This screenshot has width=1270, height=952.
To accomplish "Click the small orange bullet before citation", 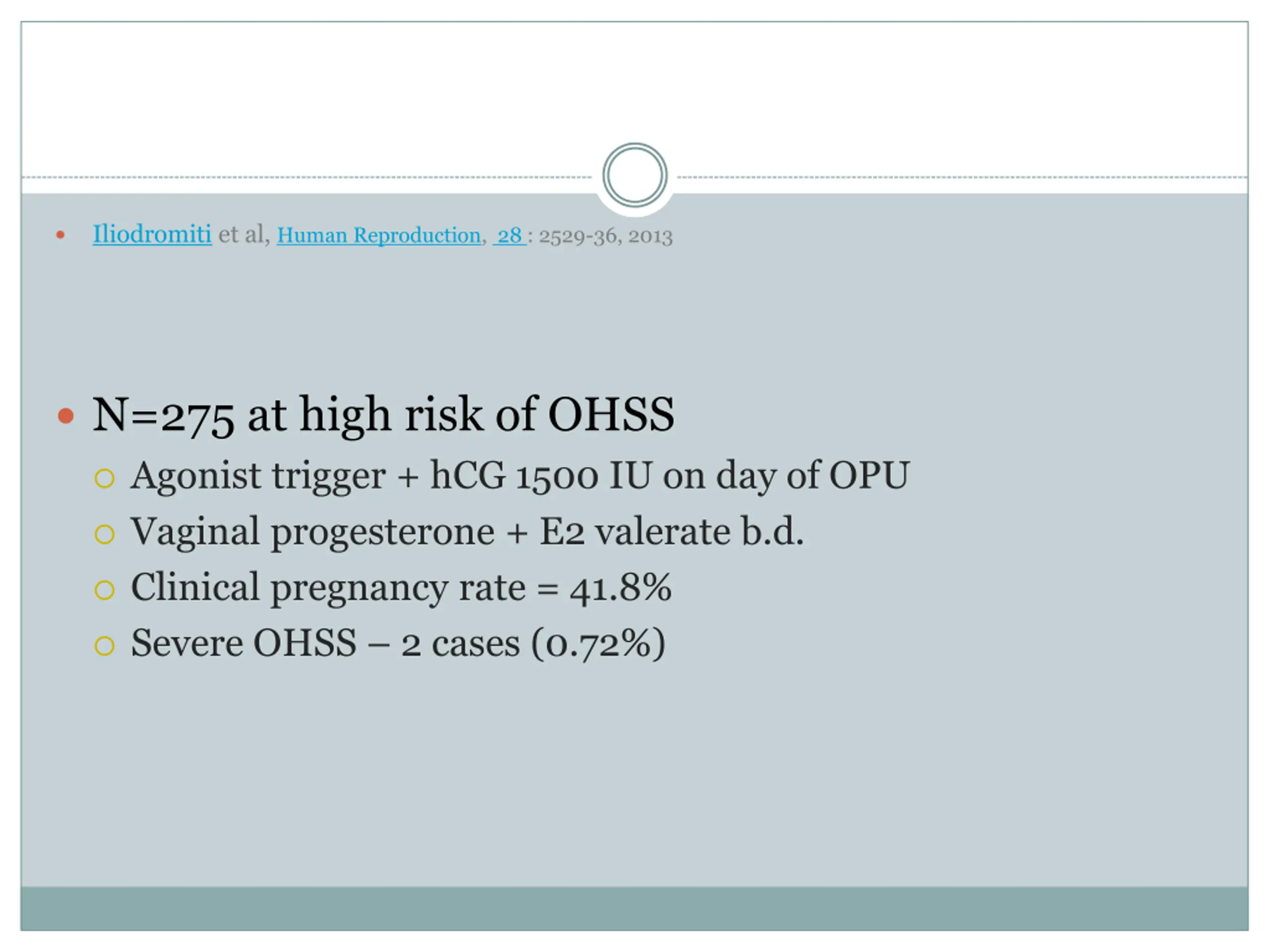I will click(61, 235).
